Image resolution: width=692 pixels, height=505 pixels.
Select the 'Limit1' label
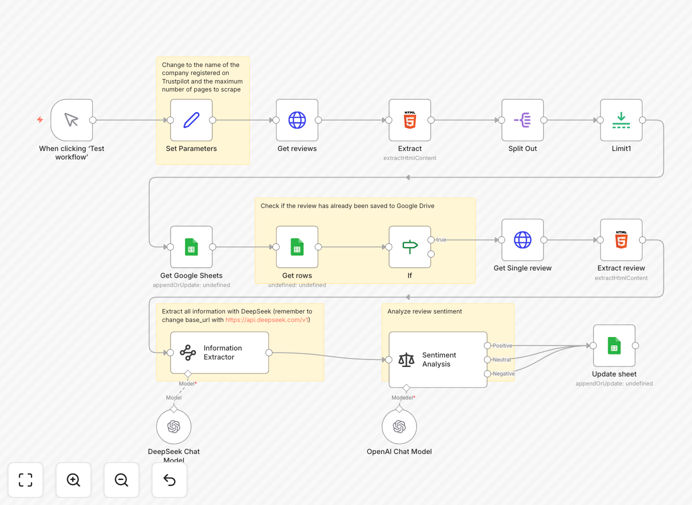click(621, 149)
